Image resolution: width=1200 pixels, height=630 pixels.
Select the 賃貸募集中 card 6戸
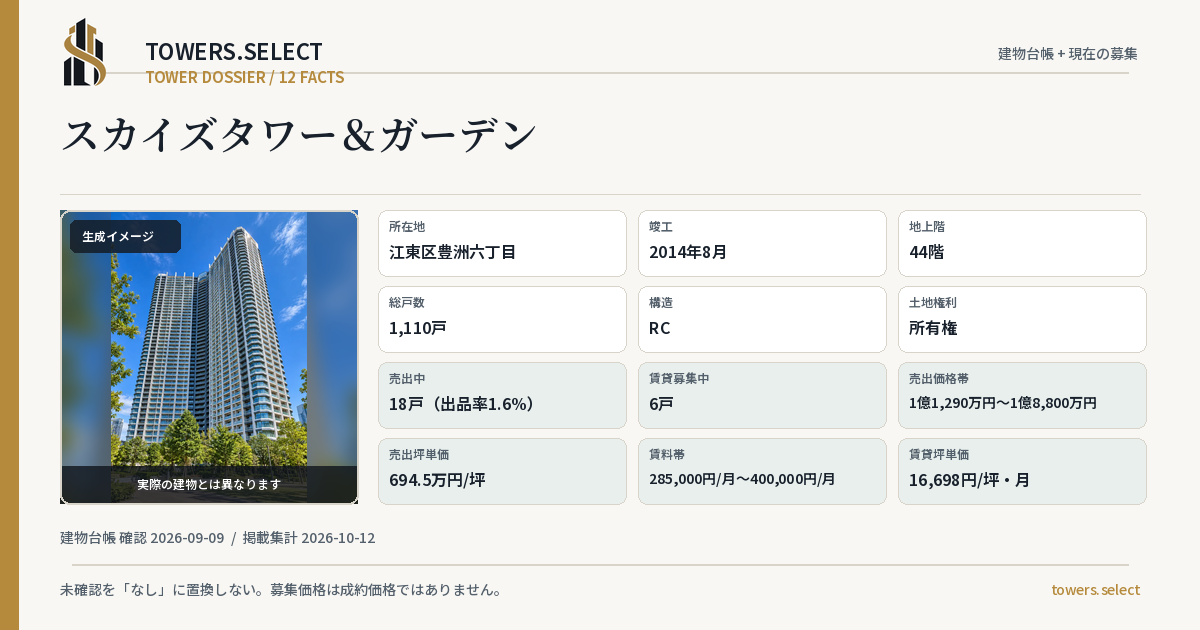coord(762,395)
